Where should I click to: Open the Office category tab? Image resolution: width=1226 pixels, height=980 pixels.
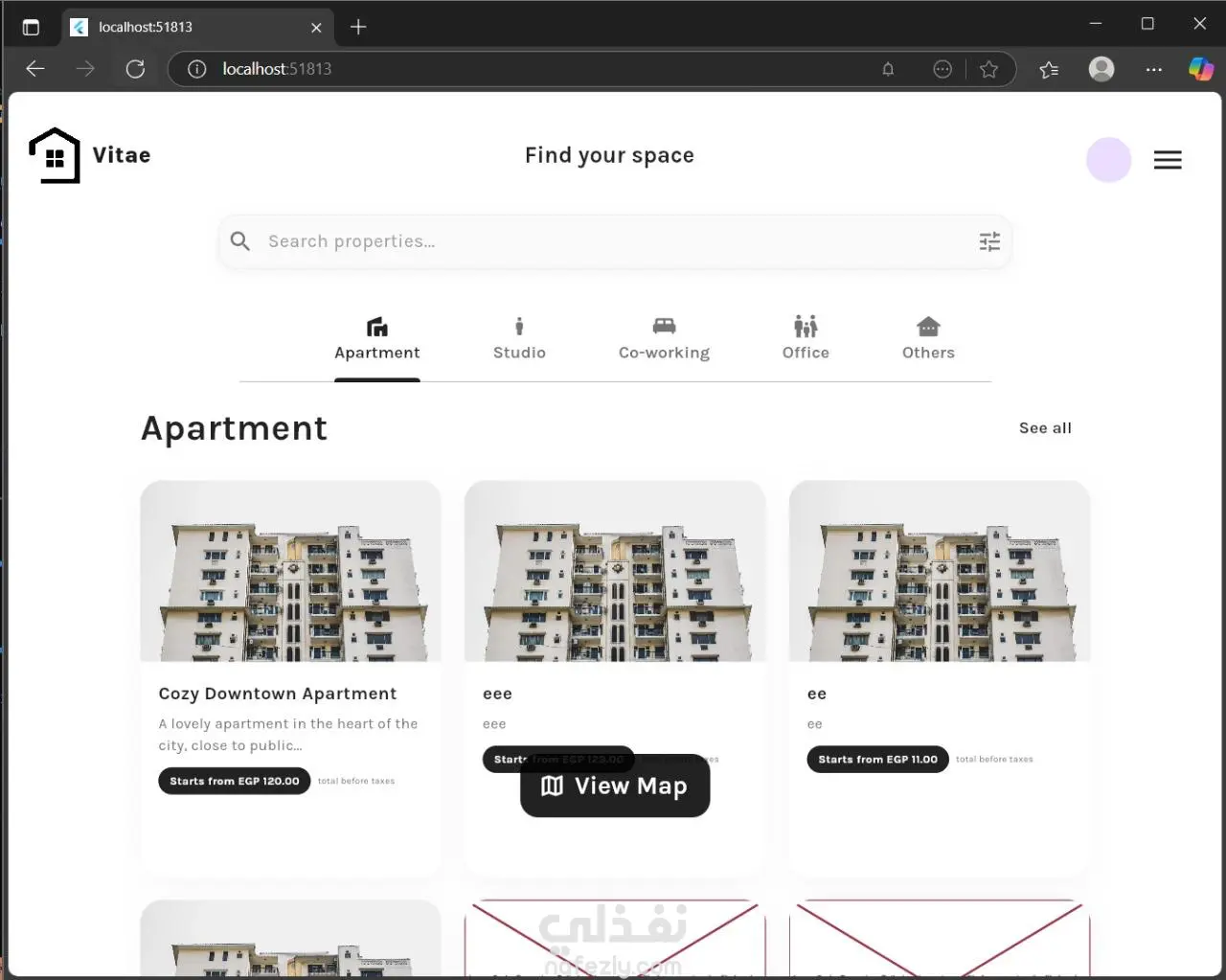pos(806,339)
